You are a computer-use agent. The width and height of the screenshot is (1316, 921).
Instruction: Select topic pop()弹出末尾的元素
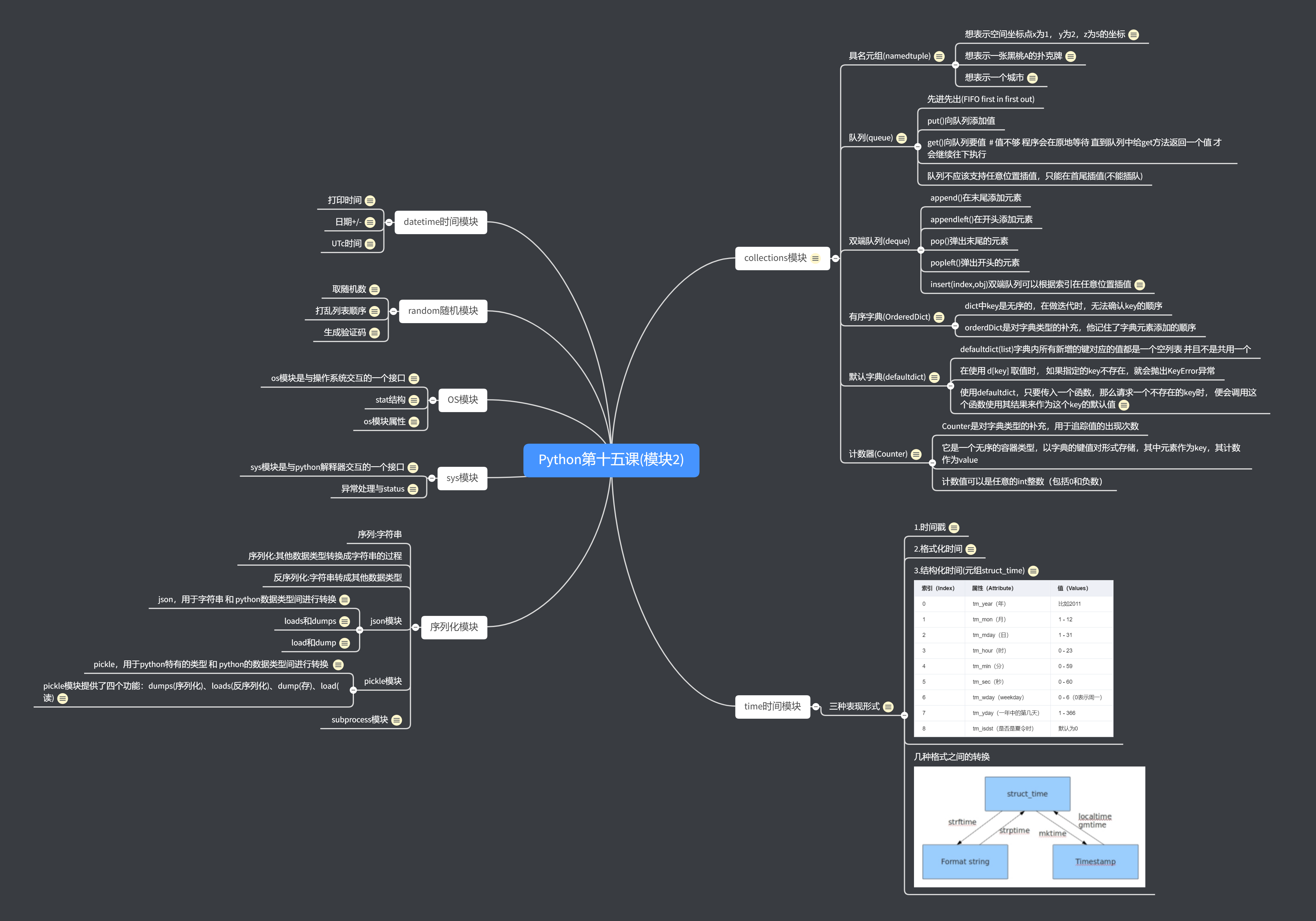[x=969, y=241]
